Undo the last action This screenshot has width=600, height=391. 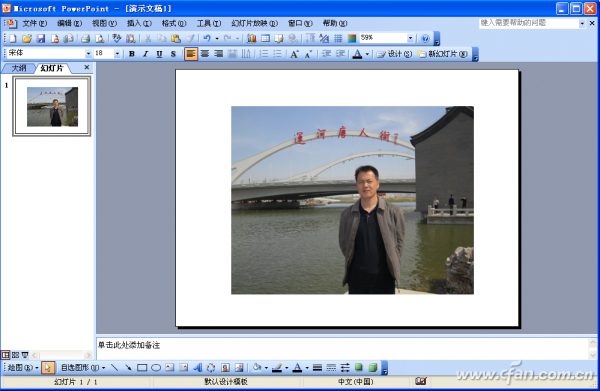pyautogui.click(x=207, y=38)
